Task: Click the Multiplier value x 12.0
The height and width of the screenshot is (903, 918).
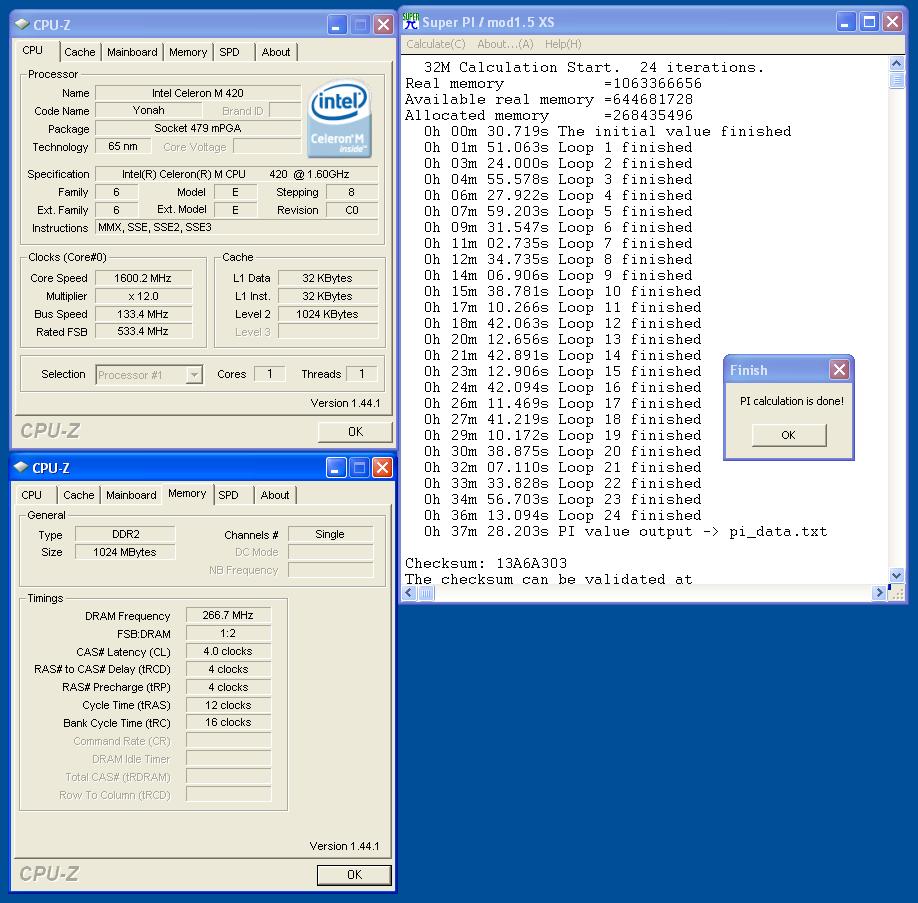Action: click(x=143, y=296)
